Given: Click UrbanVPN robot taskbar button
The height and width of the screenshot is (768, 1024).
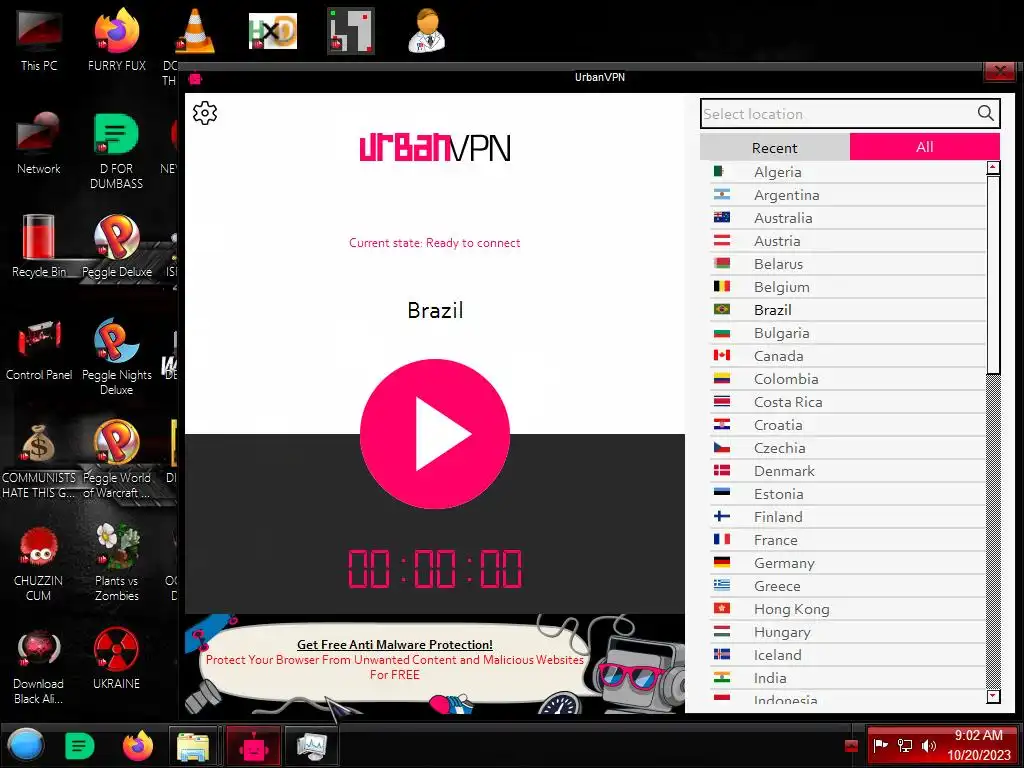Looking at the screenshot, I should [x=253, y=746].
